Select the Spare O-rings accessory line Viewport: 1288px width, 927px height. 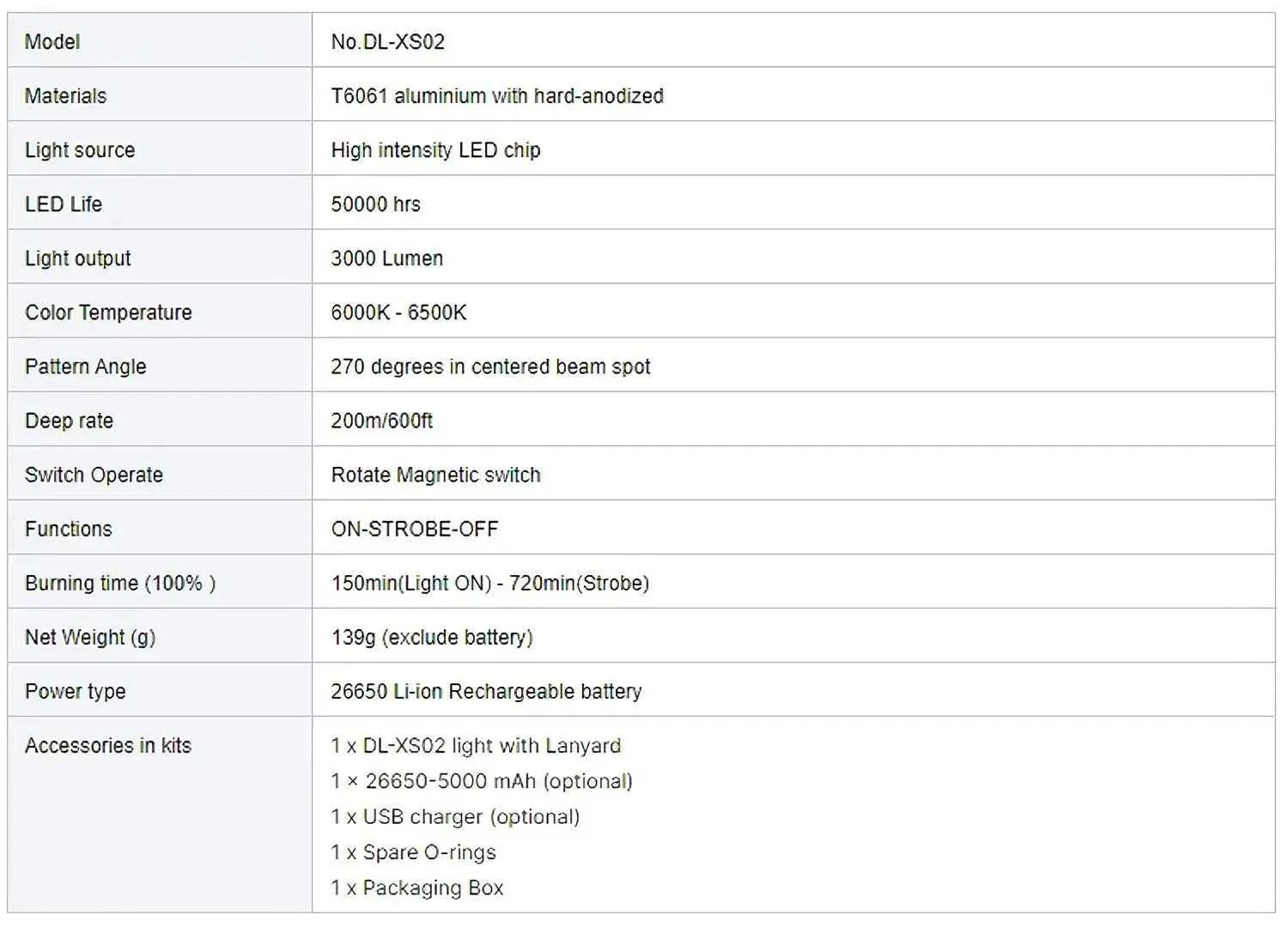(413, 851)
